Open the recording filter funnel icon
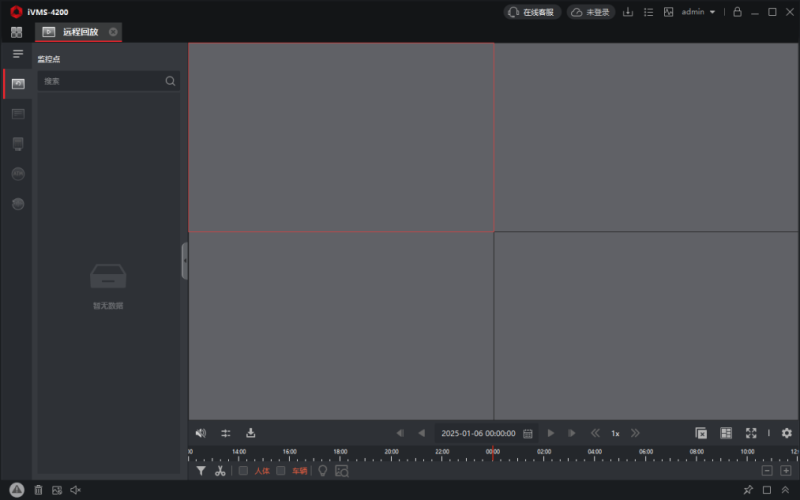This screenshot has width=800, height=500. pos(201,470)
